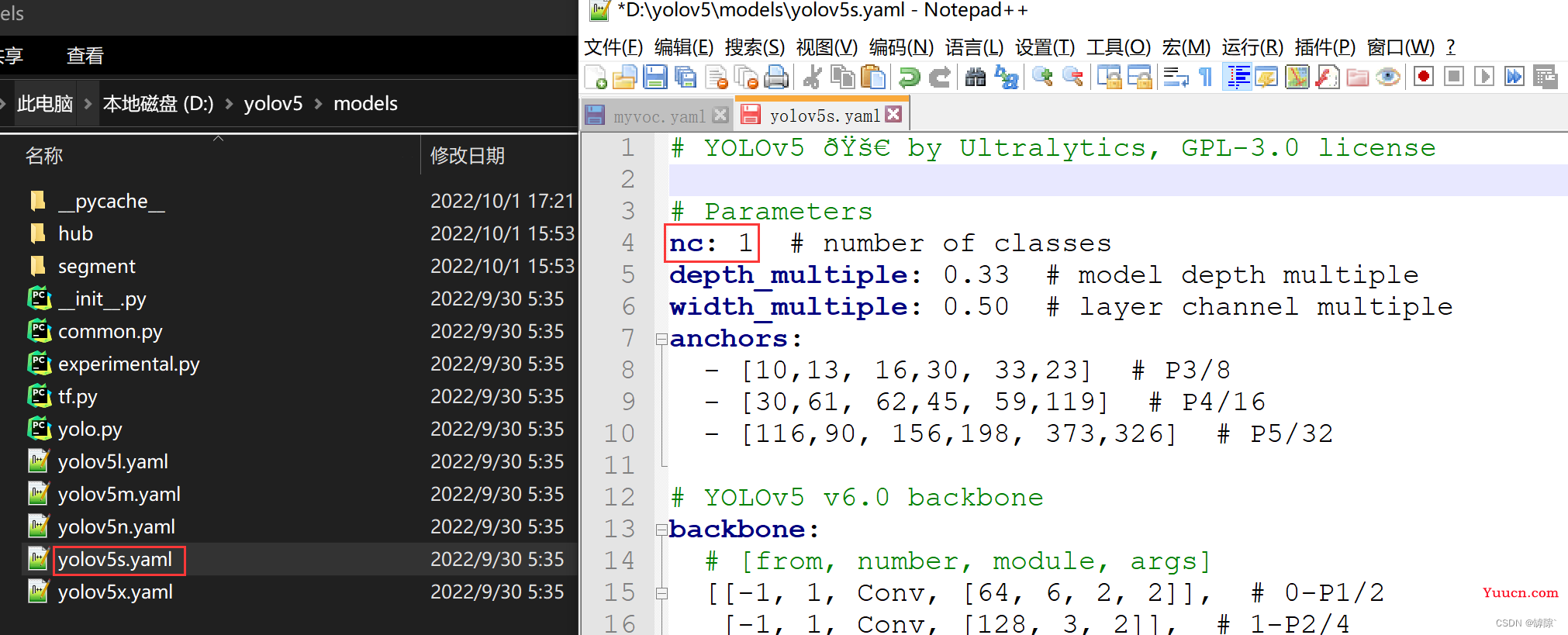Open Find with the binoculars icon
1568x635 pixels.
coord(976,77)
